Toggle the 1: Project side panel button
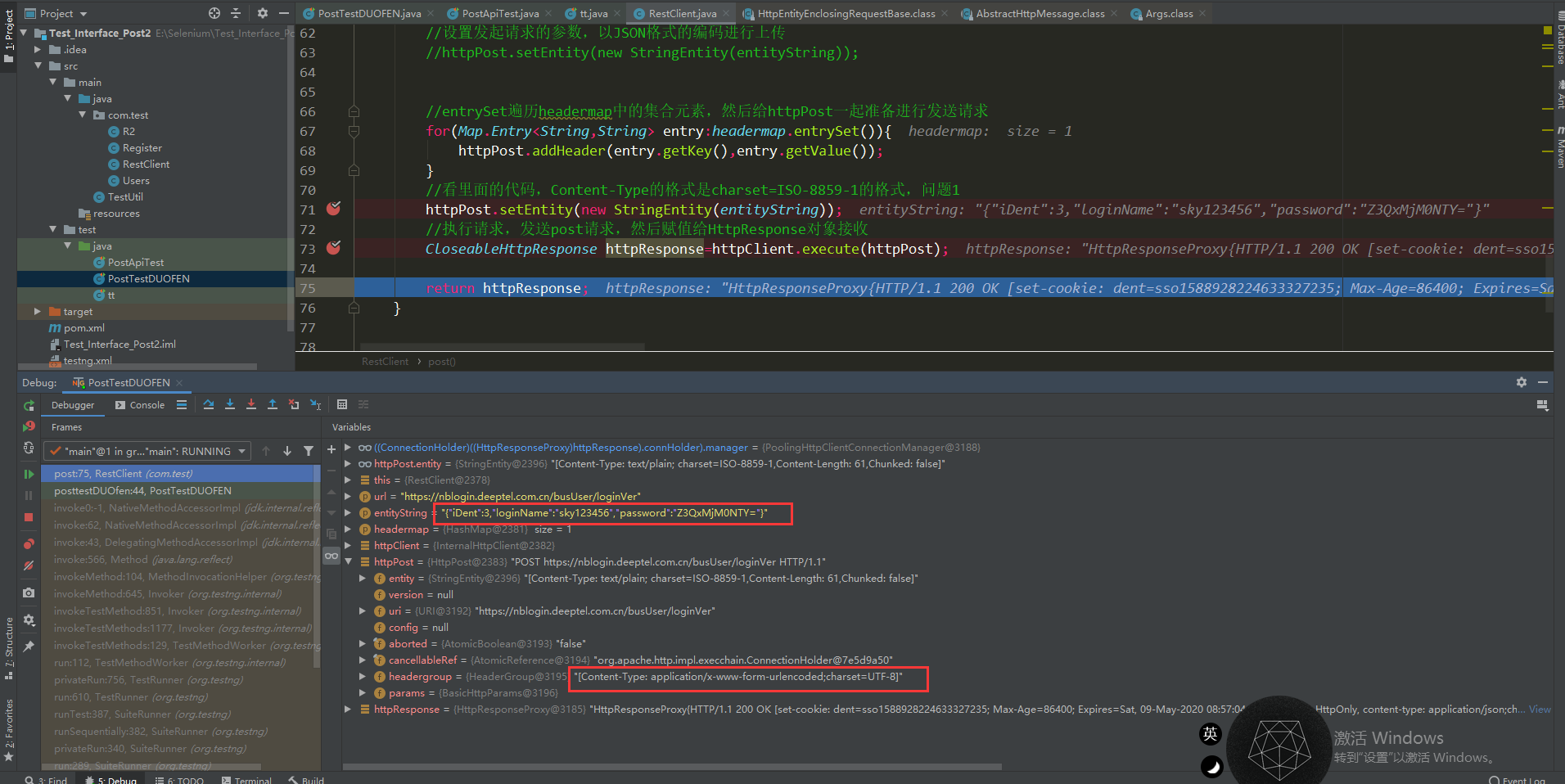 pos(9,35)
